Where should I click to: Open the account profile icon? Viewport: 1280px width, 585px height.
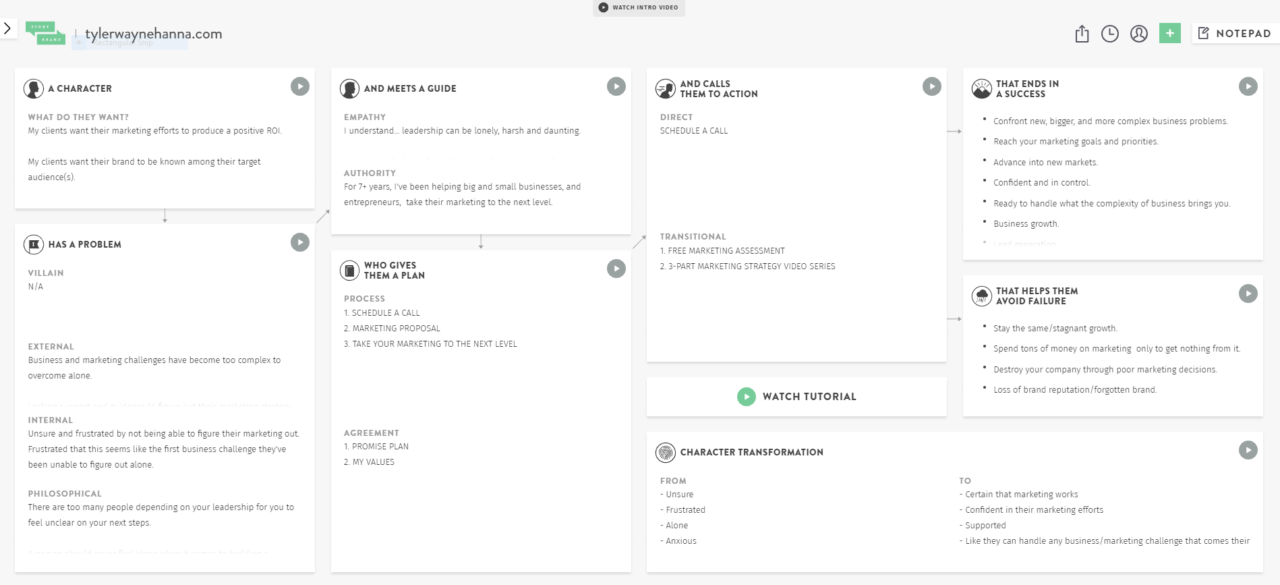(1139, 33)
